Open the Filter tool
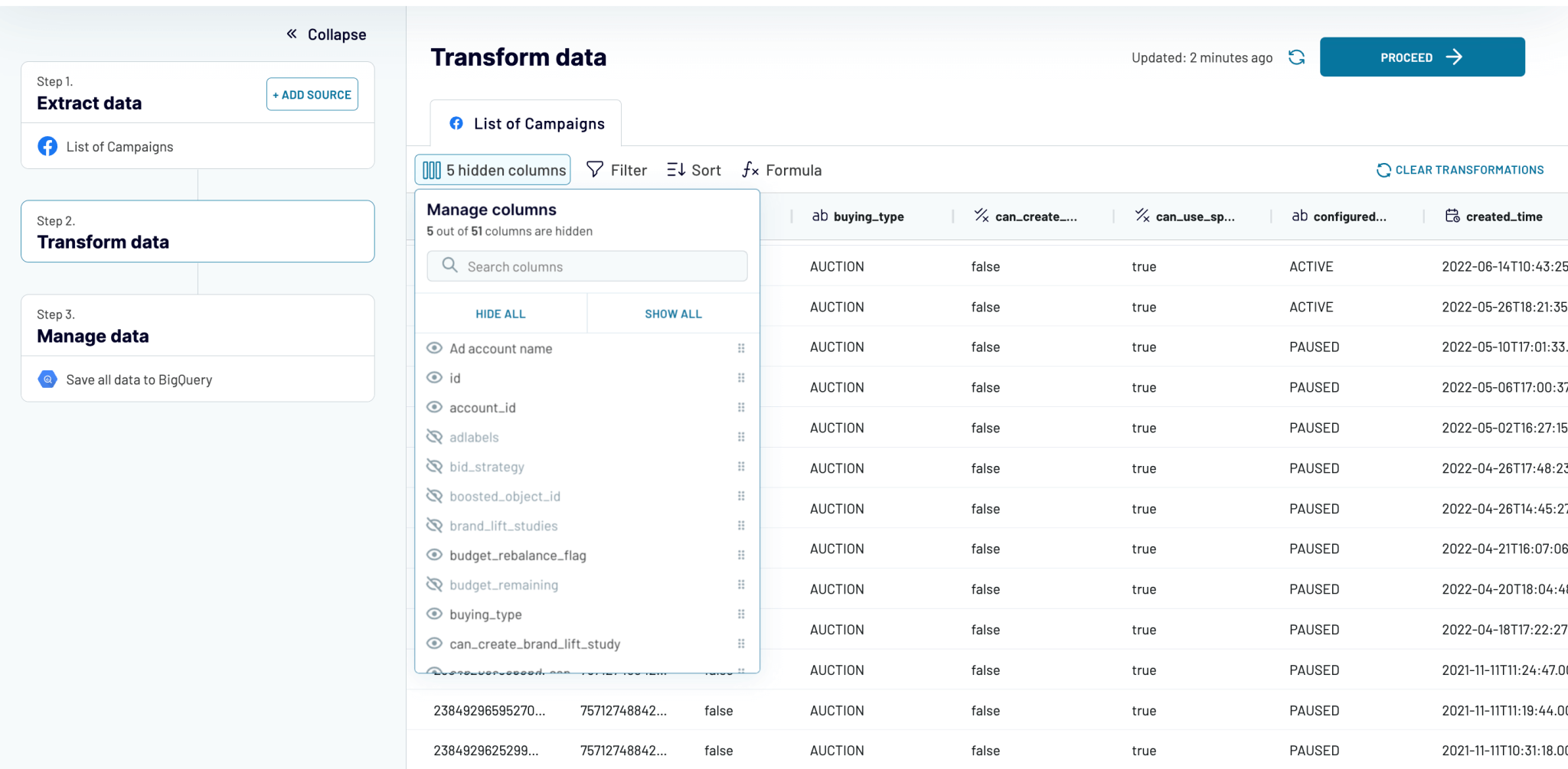The image size is (1568, 769). (x=596, y=169)
